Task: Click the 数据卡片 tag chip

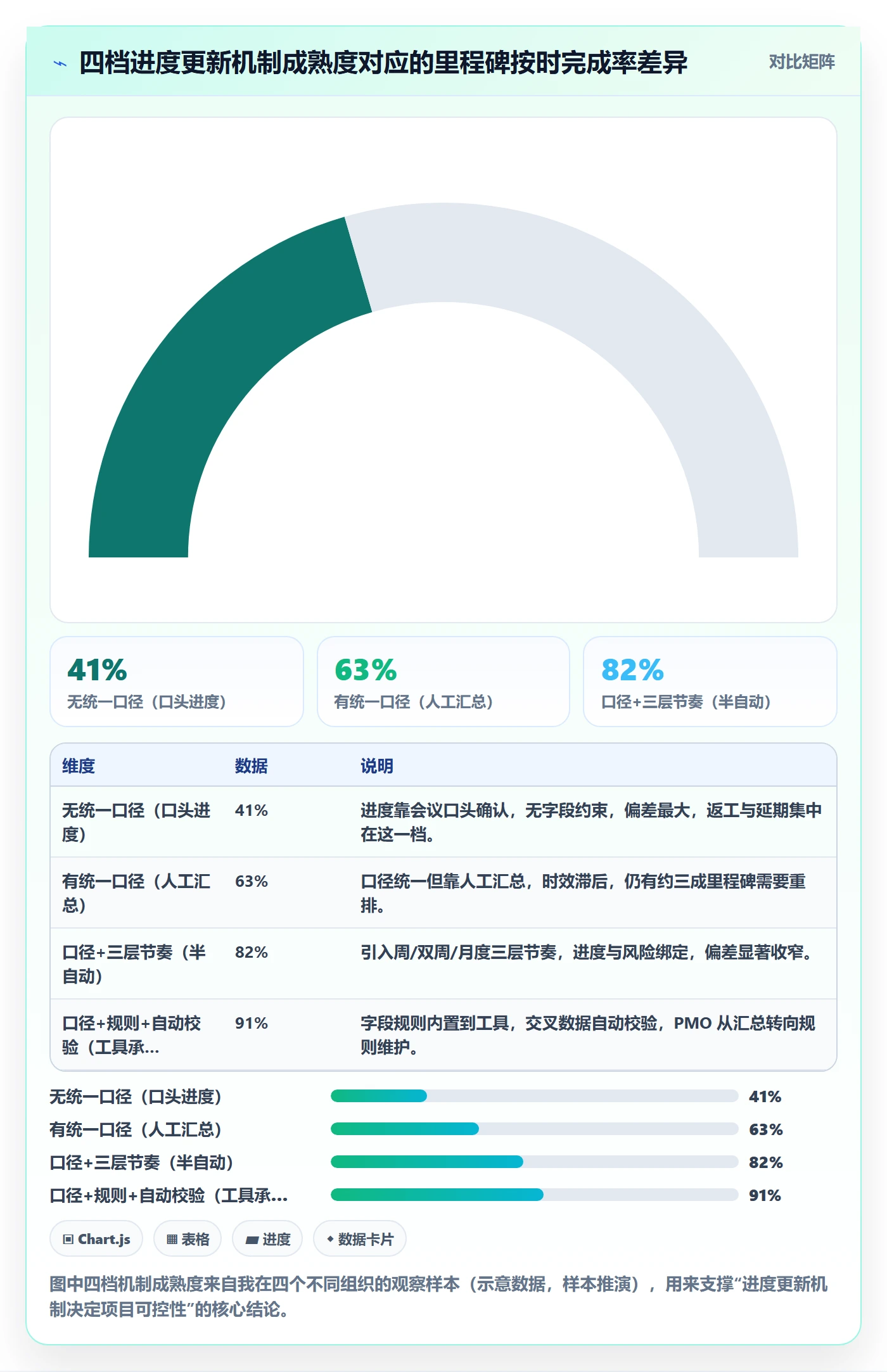Action: pyautogui.click(x=360, y=1238)
